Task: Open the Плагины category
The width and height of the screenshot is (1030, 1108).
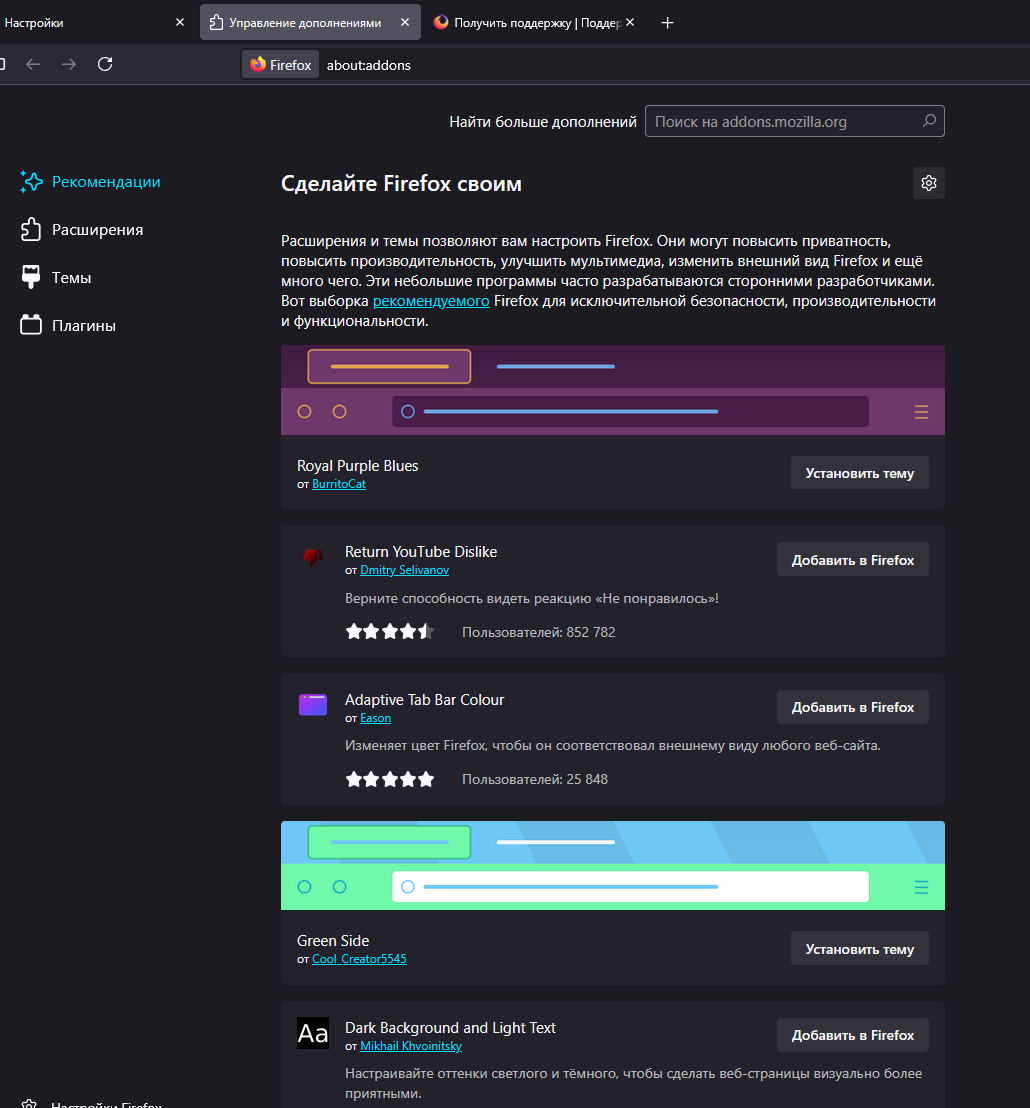Action: pos(69,326)
